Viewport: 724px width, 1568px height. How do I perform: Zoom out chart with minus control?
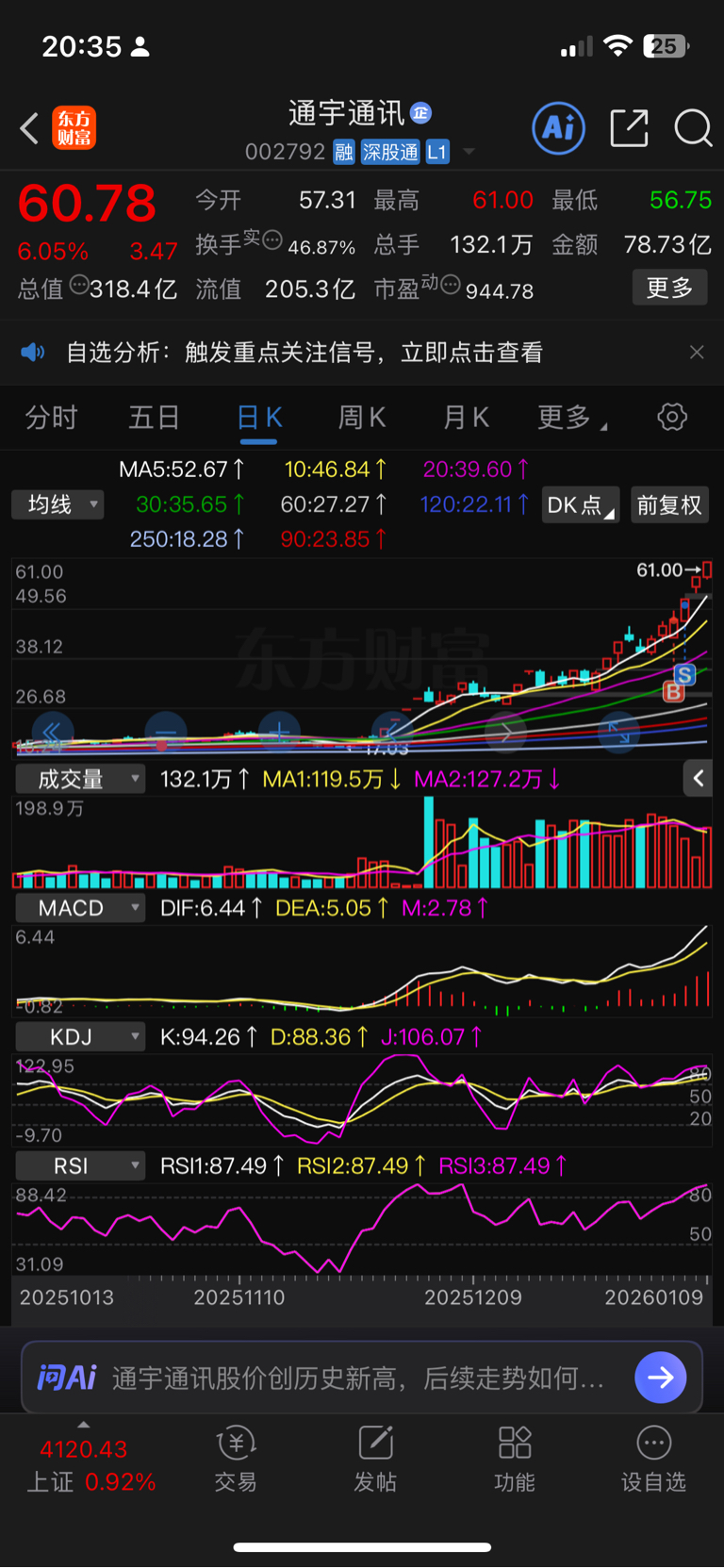point(166,732)
